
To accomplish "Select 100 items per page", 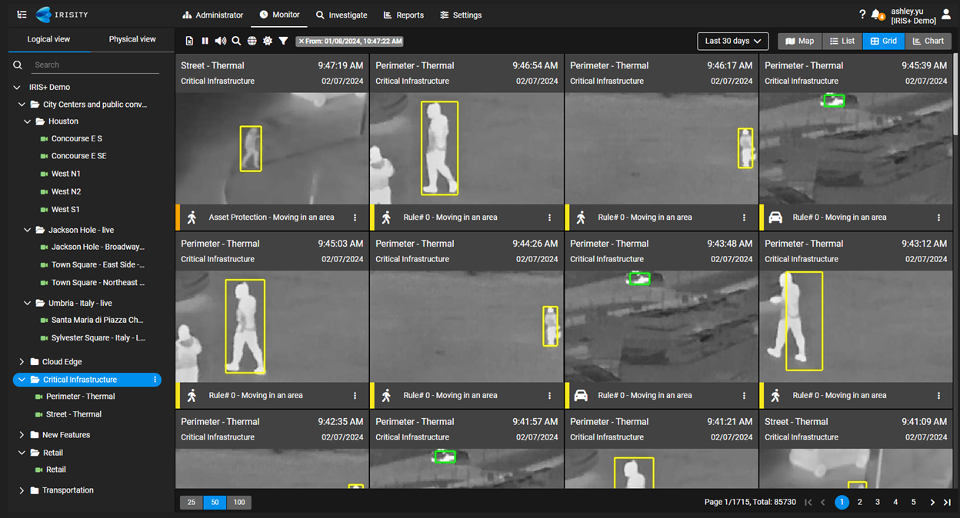I will pyautogui.click(x=239, y=502).
